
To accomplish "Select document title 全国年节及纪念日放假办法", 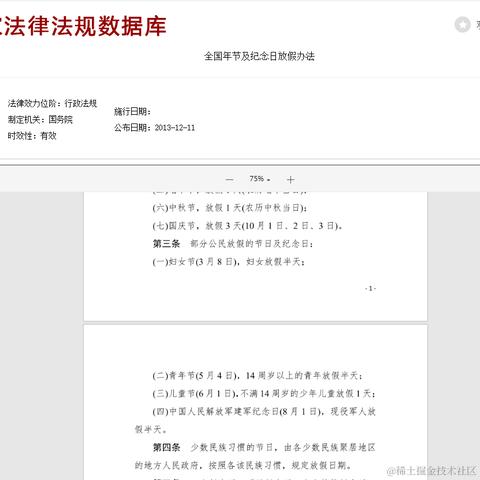I will tap(259, 56).
